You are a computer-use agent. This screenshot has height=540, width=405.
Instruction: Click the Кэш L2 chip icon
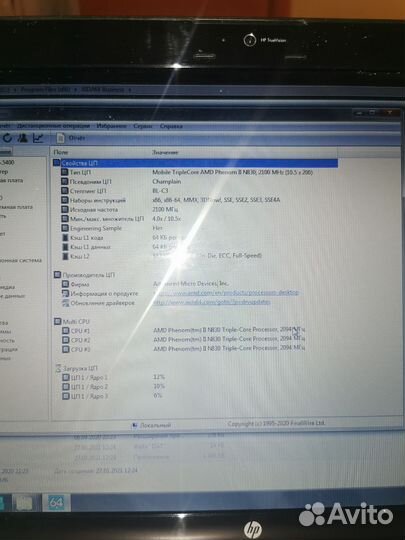point(65,256)
